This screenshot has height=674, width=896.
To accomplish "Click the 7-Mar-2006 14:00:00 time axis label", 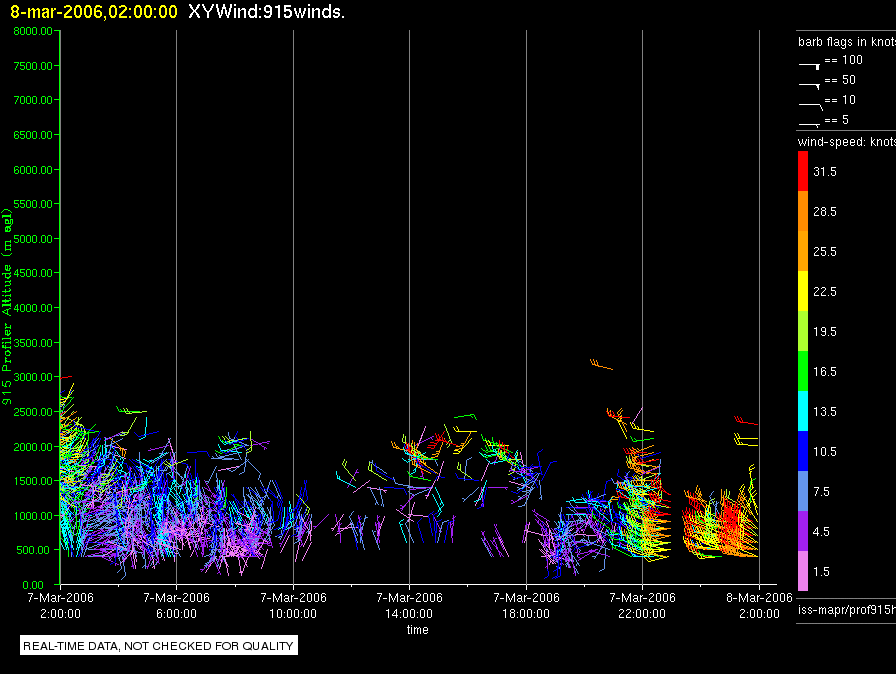I will click(x=409, y=605).
